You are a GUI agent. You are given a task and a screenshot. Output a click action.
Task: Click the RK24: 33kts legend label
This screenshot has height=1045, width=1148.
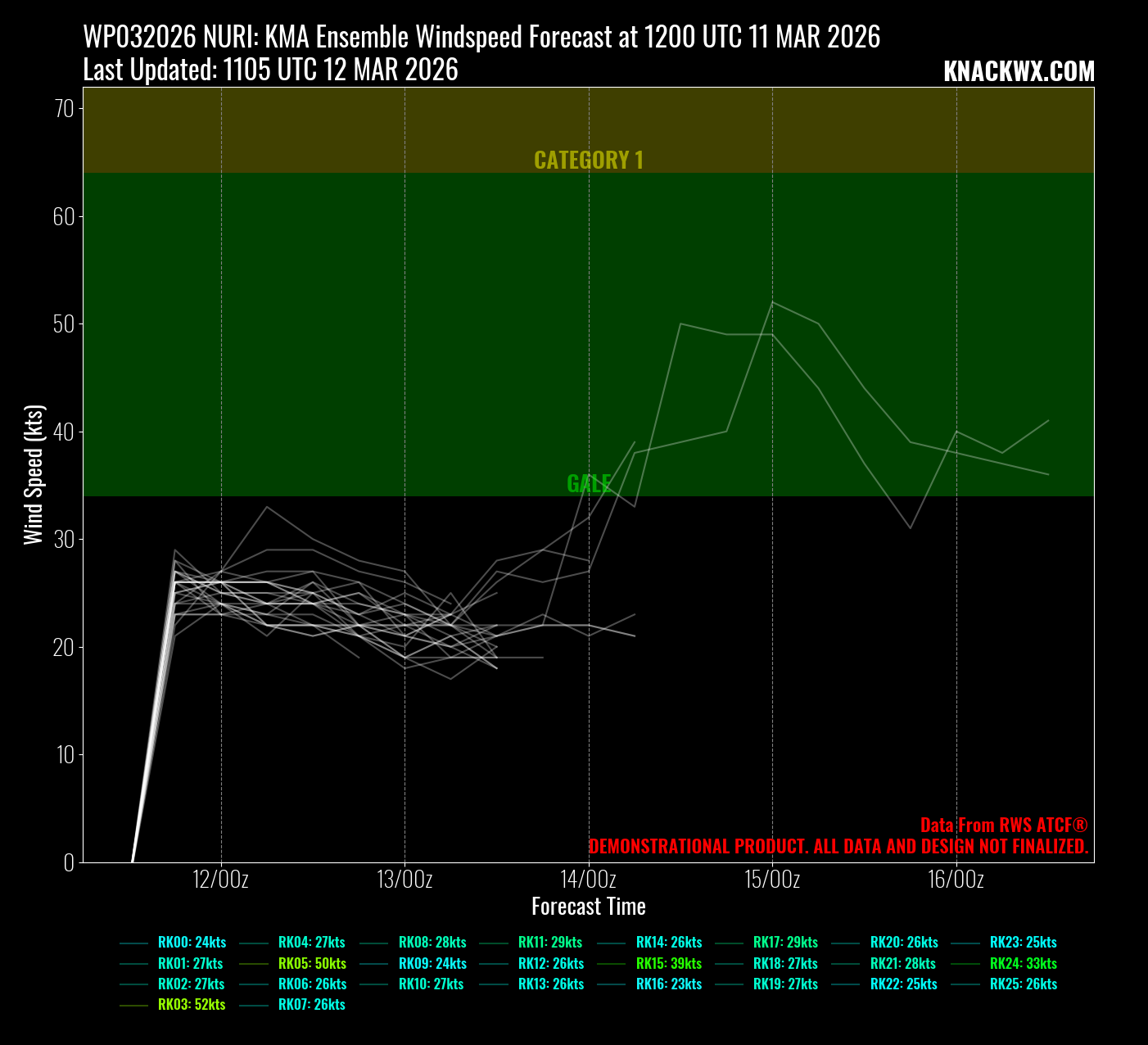pos(1023,964)
